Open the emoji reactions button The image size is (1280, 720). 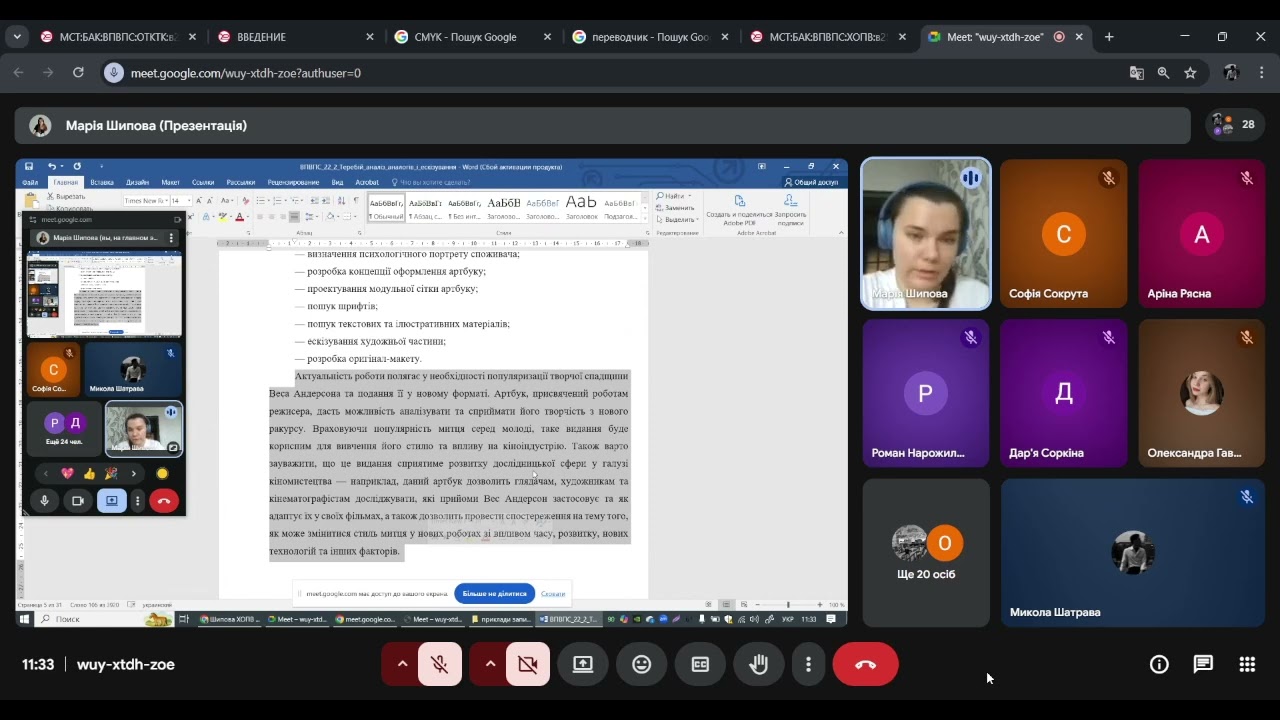642,664
